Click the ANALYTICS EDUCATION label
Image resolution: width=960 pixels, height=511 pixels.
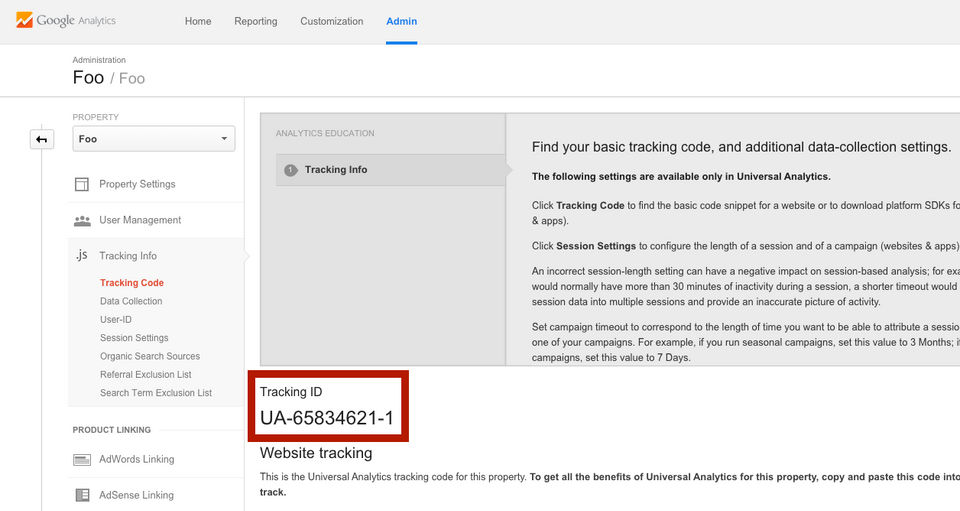click(x=325, y=133)
